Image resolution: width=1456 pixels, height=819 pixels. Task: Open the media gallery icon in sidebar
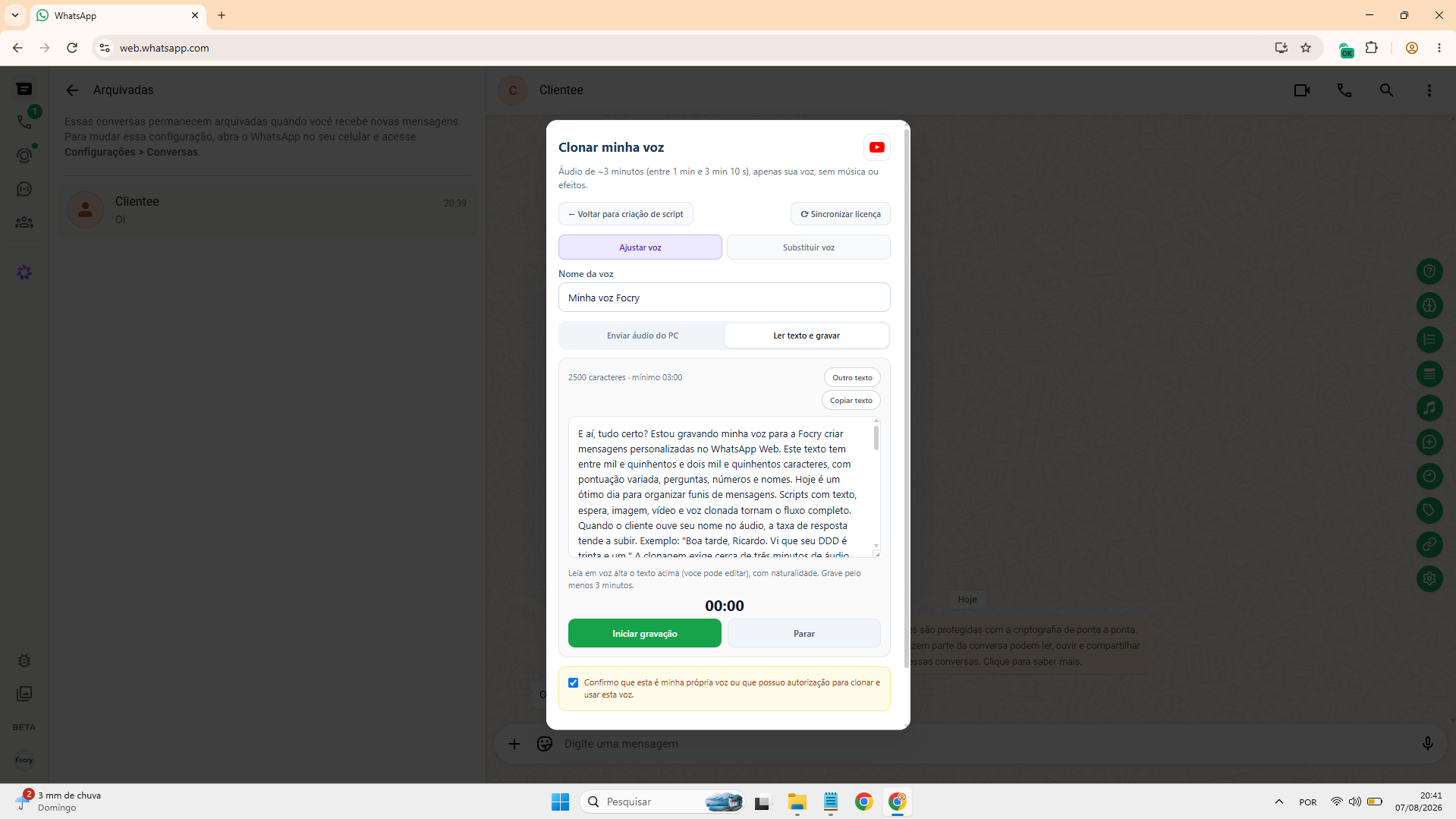pyautogui.click(x=24, y=694)
